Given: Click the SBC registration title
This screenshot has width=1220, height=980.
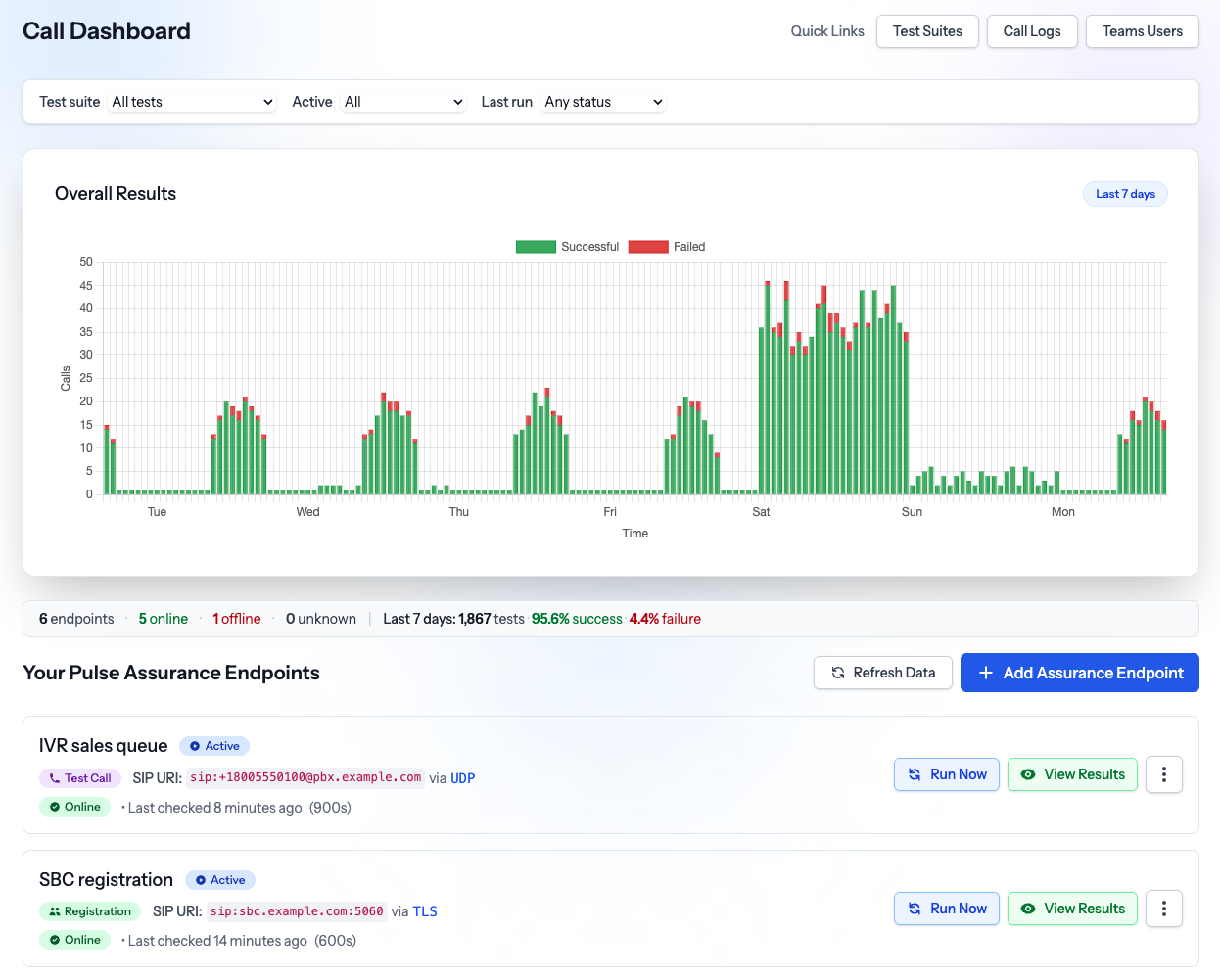Looking at the screenshot, I should point(106,880).
